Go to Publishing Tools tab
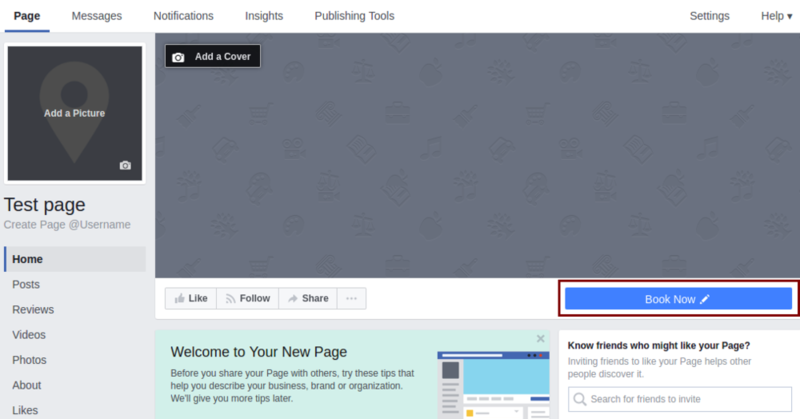The image size is (800, 419). 354,16
